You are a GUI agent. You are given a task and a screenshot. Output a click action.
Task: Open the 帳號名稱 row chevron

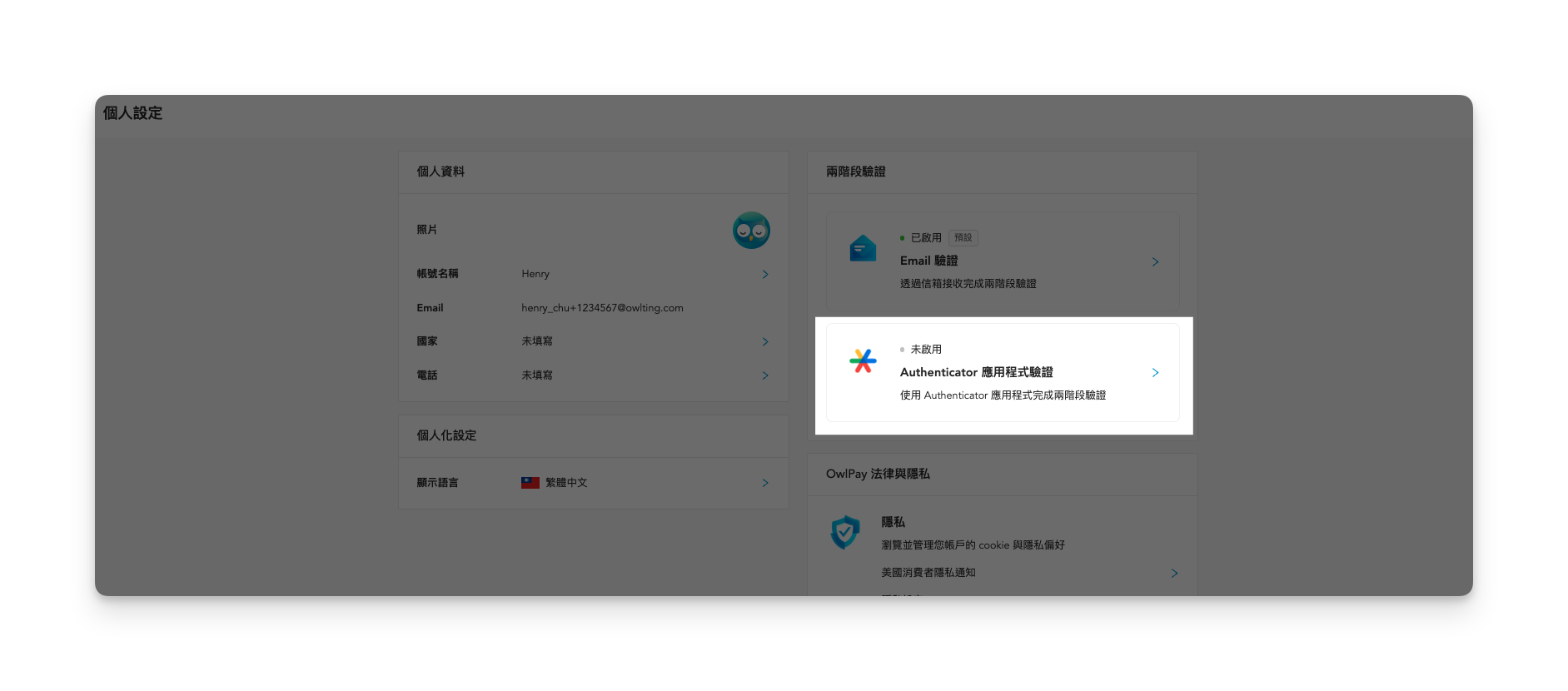(765, 274)
